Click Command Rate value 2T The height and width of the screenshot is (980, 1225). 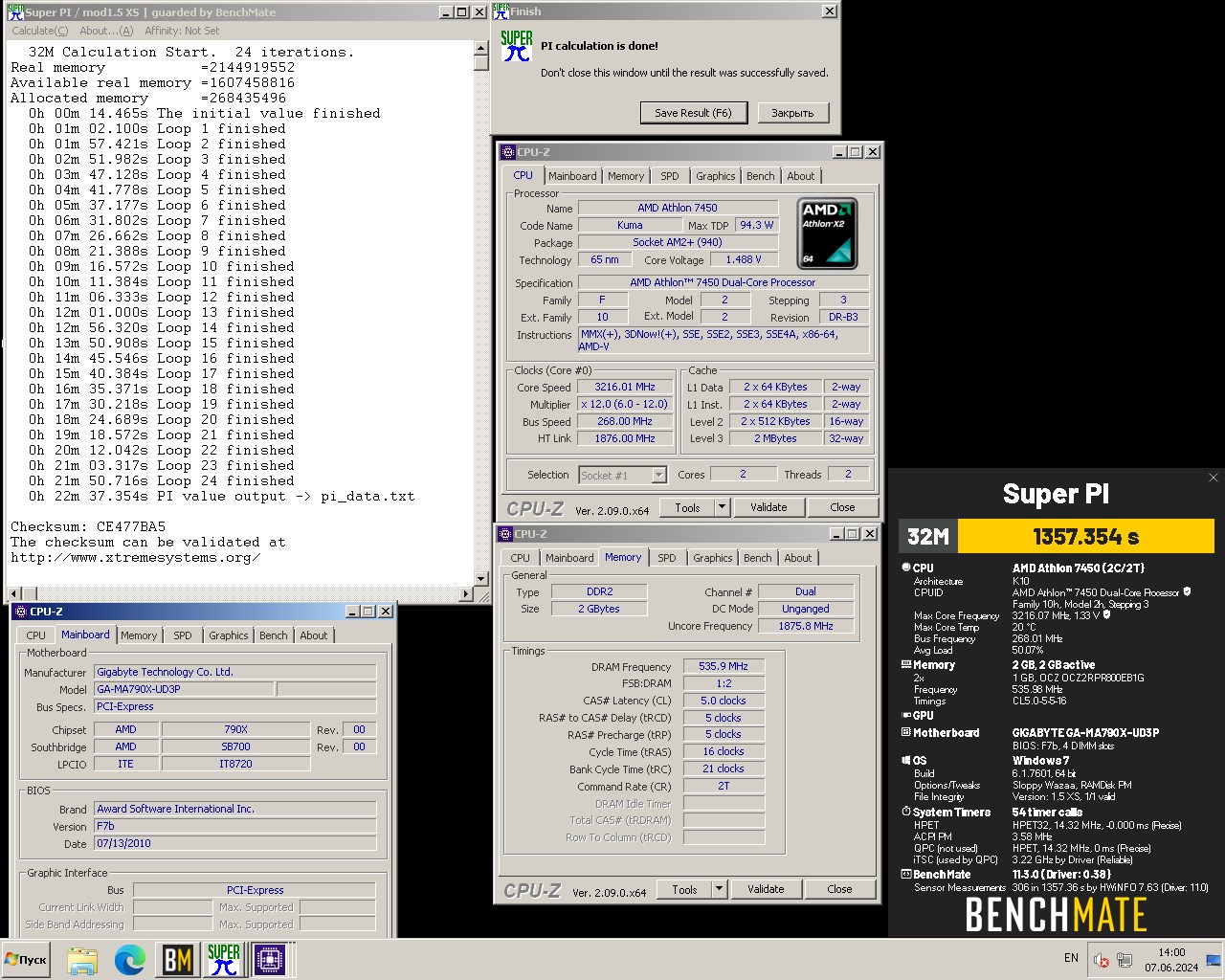tap(724, 786)
